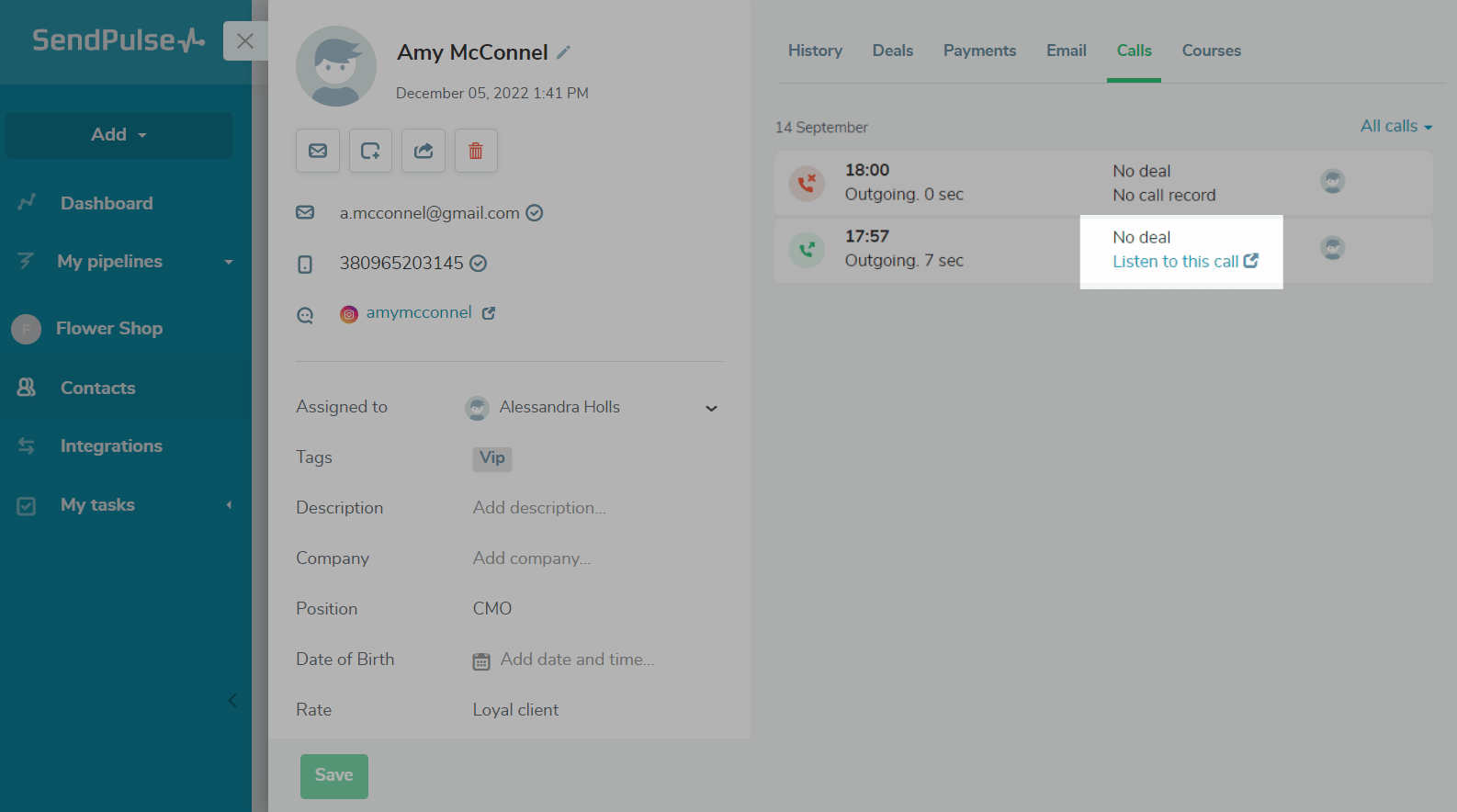This screenshot has width=1457, height=812.
Task: Collapse the sidebar with left chevron arrow
Action: 232,701
